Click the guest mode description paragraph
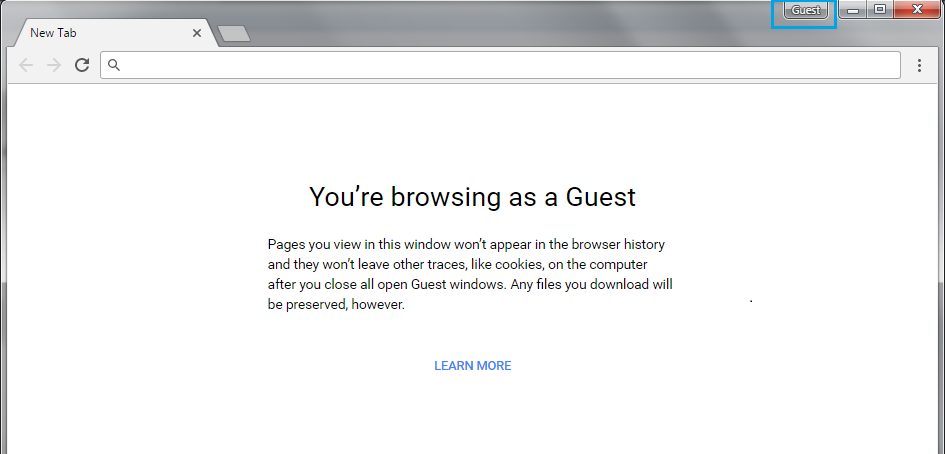The width and height of the screenshot is (945, 454). point(470,275)
